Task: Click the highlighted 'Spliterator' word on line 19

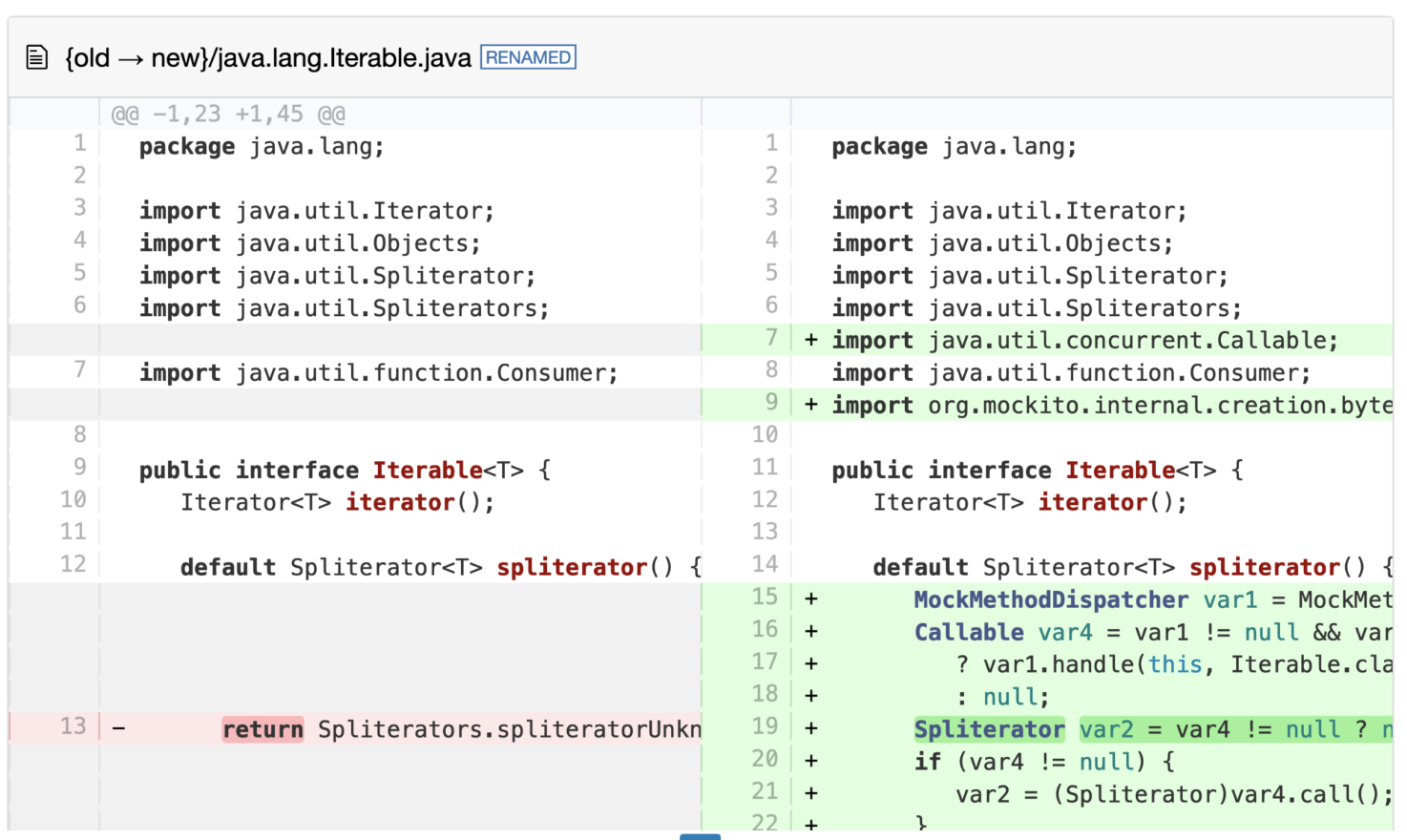Action: [989, 730]
